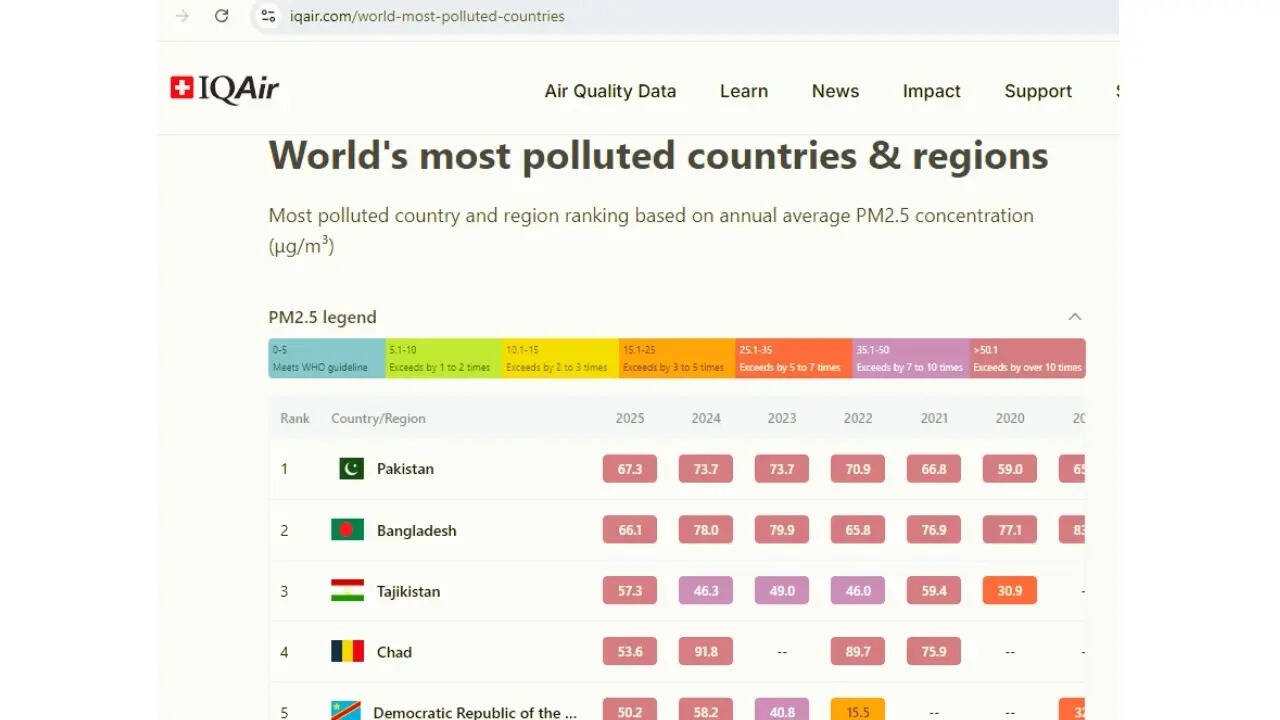Click the 25.1-35 legend swatch
This screenshot has width=1280, height=720.
click(x=794, y=358)
